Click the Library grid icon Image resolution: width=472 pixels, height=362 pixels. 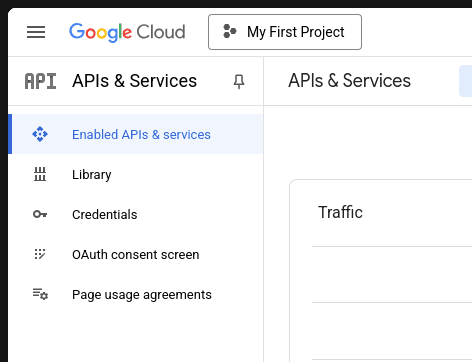(40, 174)
